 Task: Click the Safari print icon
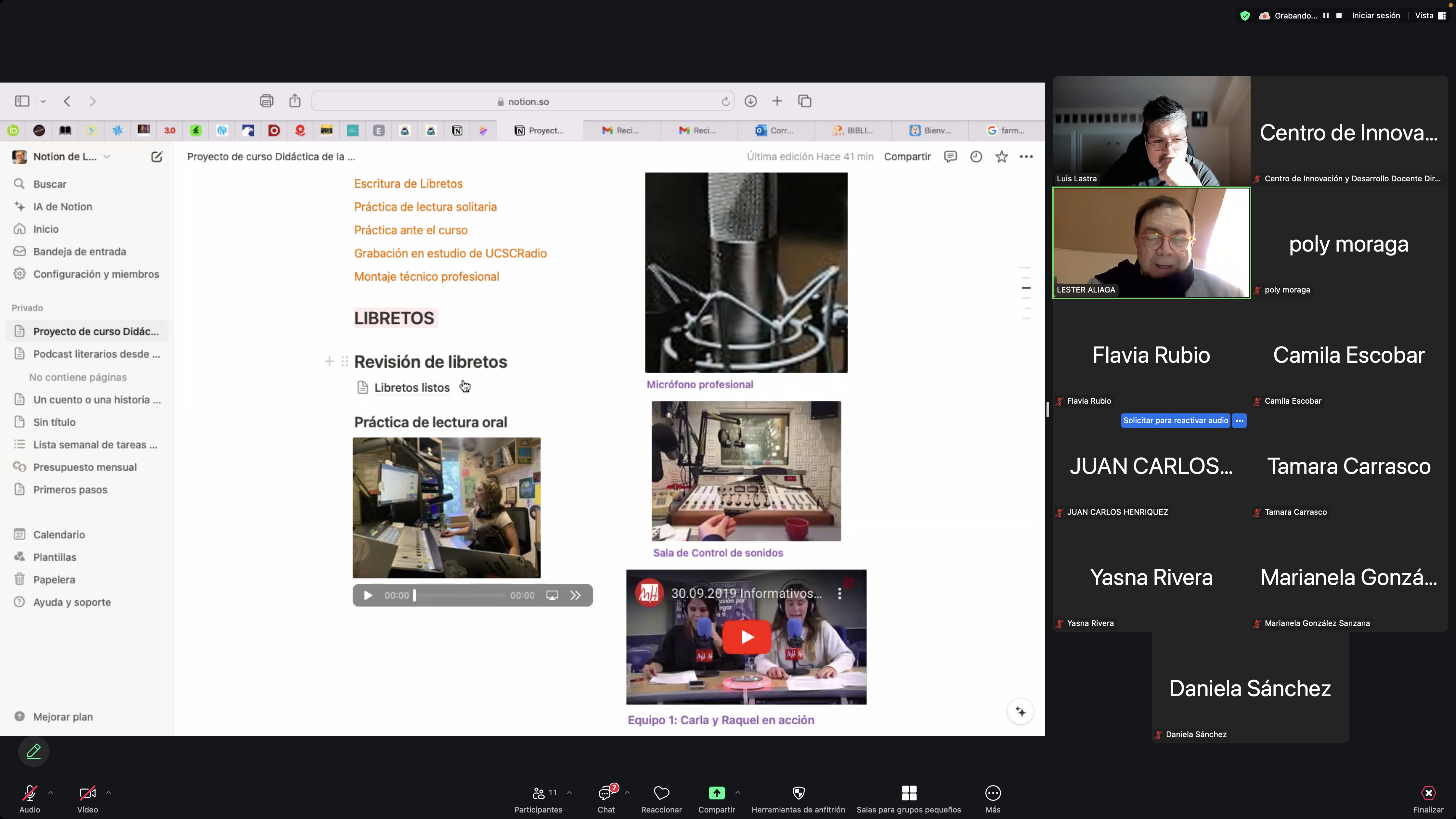[266, 101]
